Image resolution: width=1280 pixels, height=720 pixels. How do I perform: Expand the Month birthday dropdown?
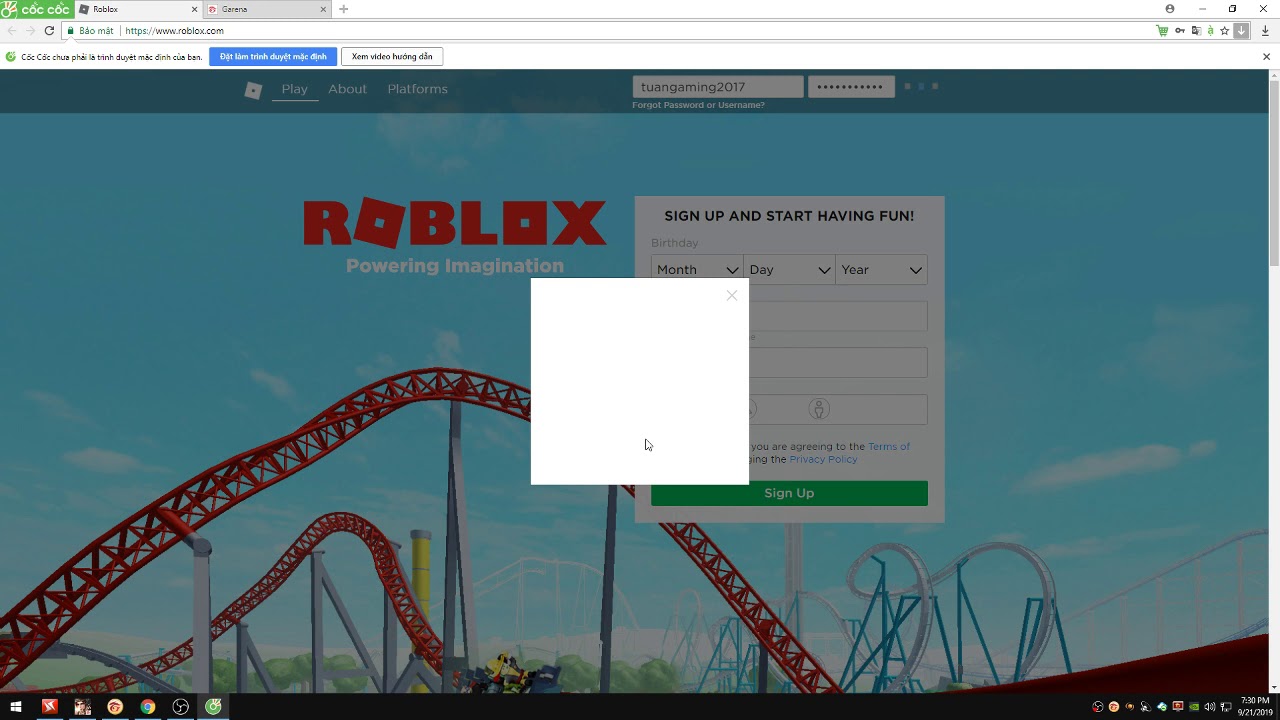[x=697, y=270]
